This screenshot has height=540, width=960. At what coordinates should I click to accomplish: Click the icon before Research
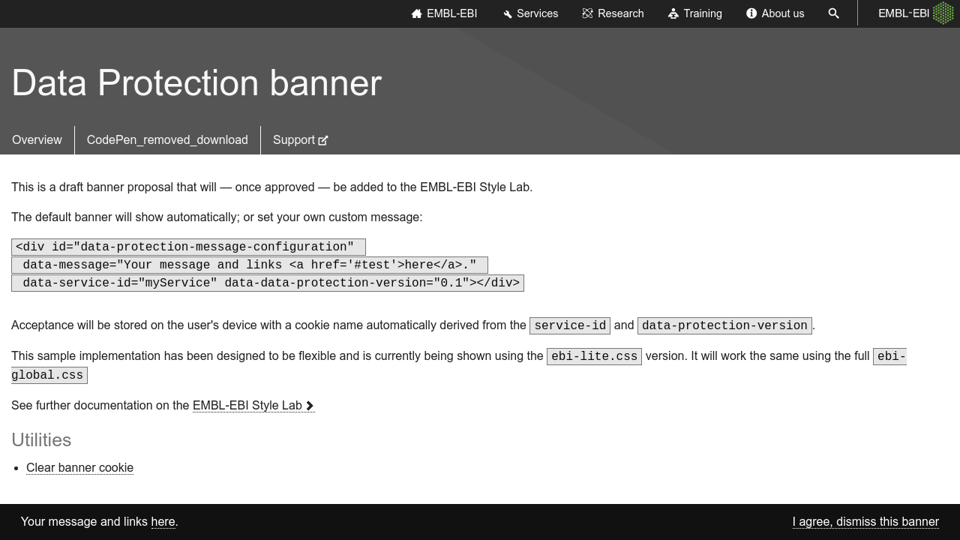point(588,13)
